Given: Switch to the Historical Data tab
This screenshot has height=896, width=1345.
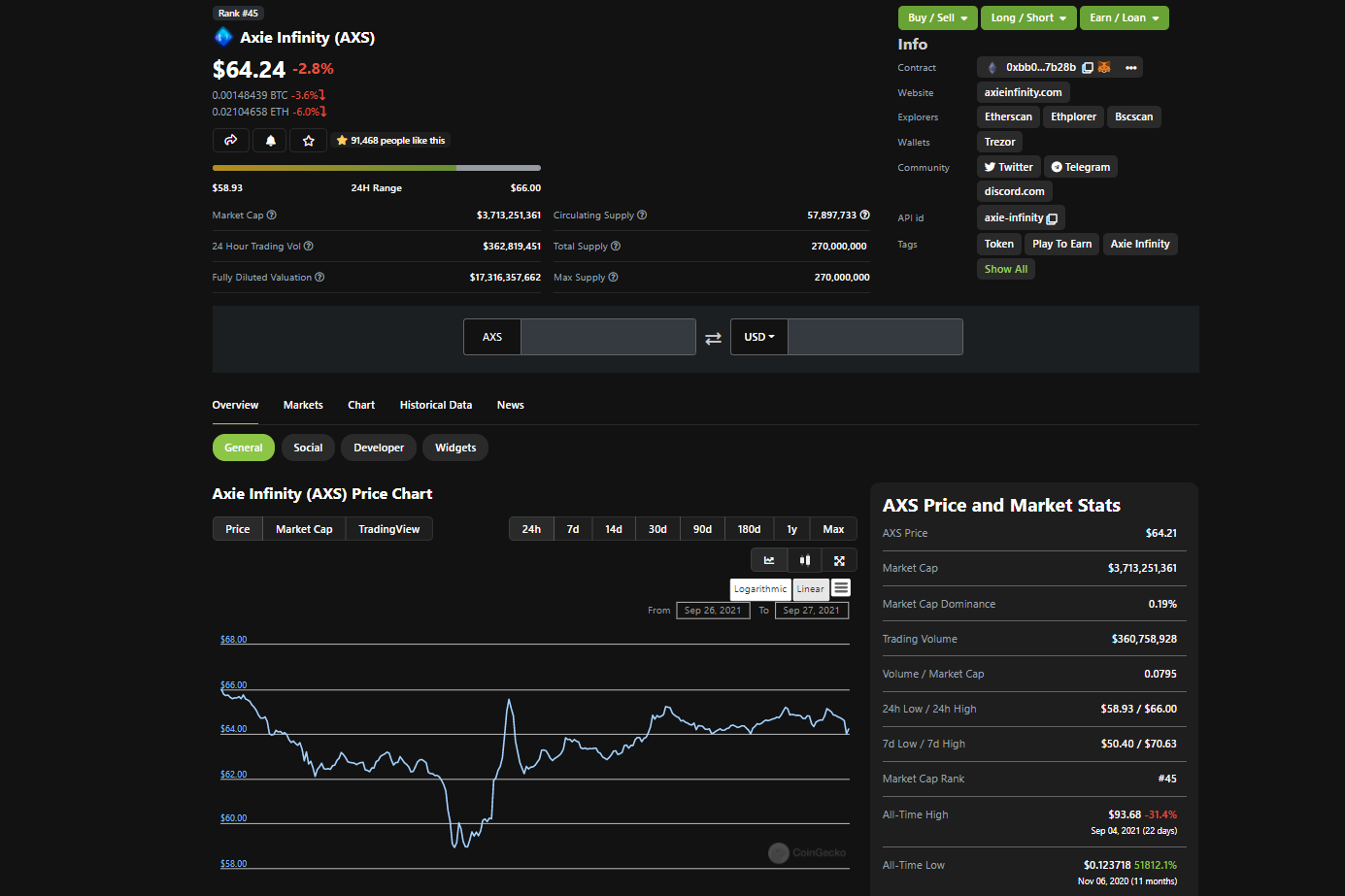Looking at the screenshot, I should (x=436, y=405).
